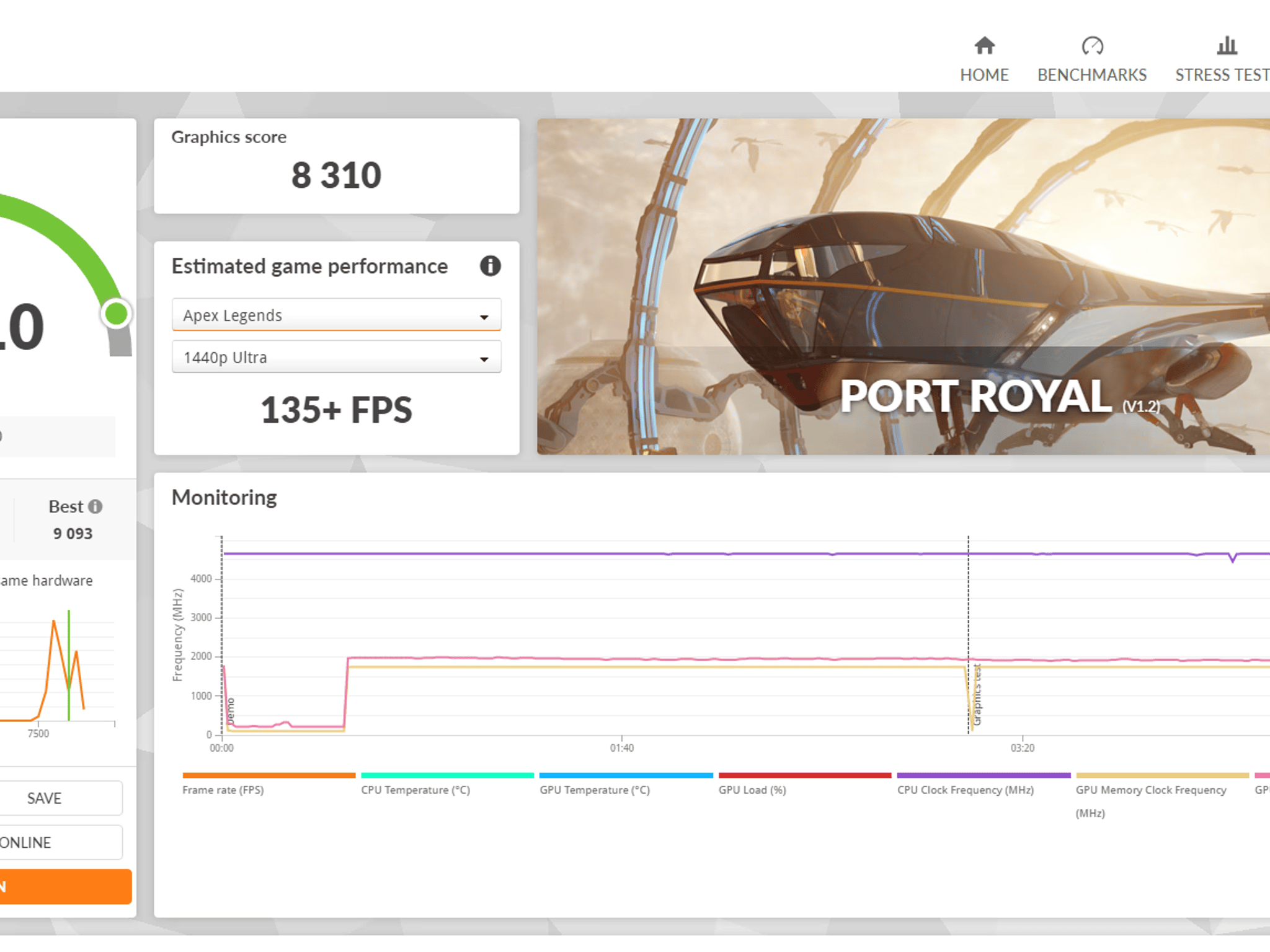Expand the 1440p Ultra resolution dropdown
The image size is (1270, 952).
(x=336, y=357)
